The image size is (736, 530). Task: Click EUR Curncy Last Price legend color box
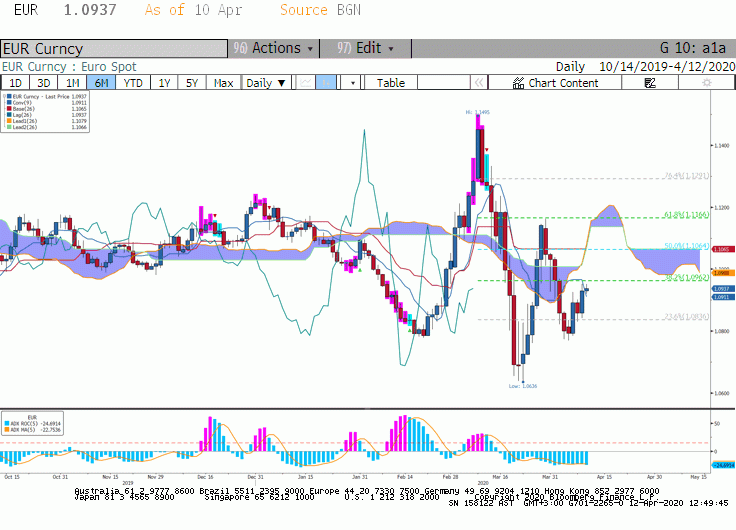tap(9, 97)
